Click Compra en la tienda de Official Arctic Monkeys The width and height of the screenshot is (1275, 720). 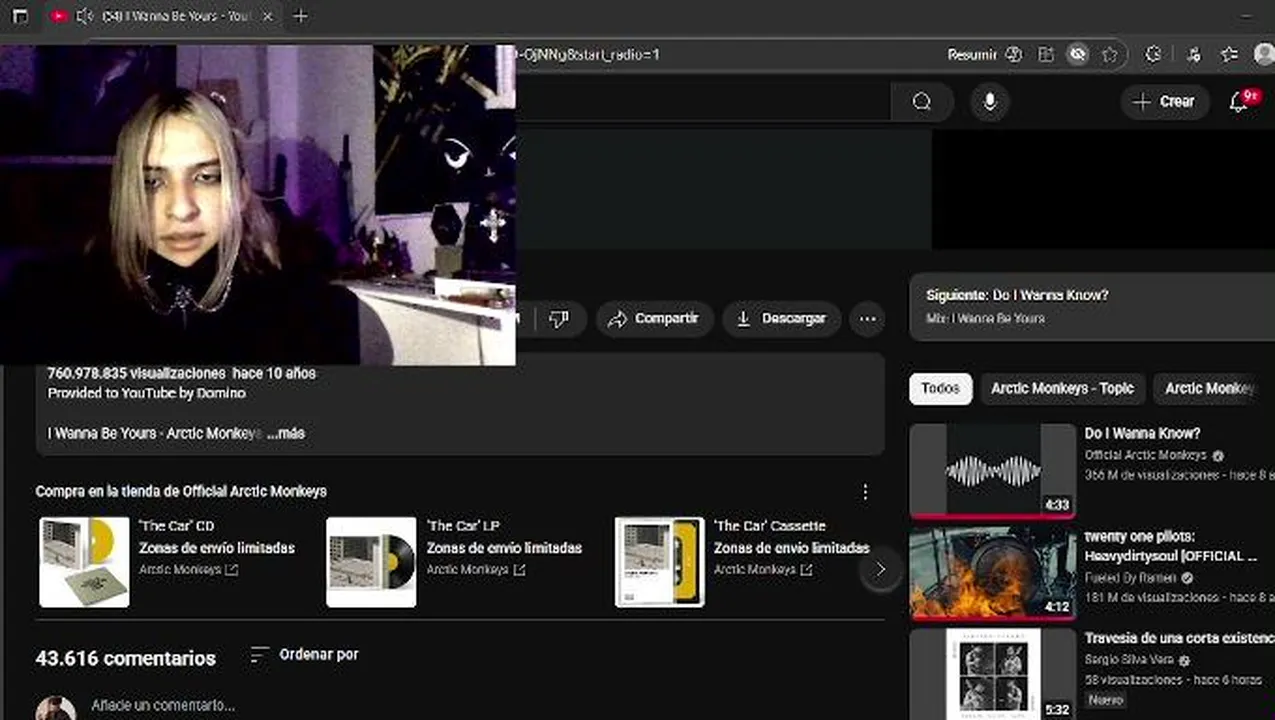[x=181, y=492]
